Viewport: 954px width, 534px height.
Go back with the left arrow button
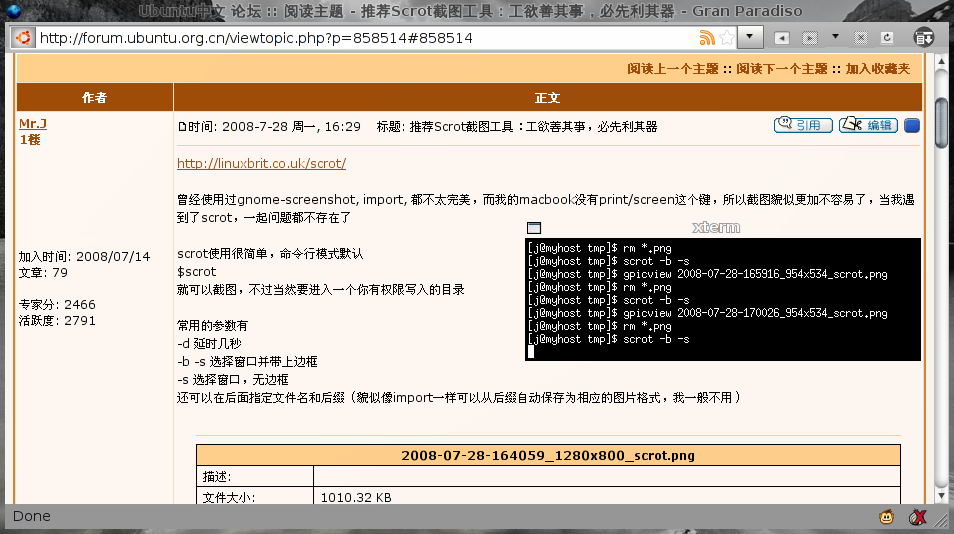[782, 38]
